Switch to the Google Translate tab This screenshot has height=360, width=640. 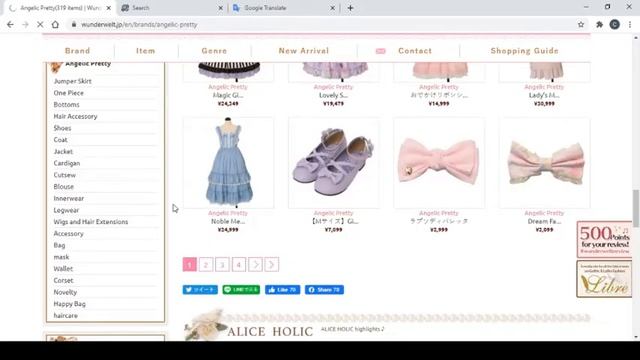tap(284, 8)
